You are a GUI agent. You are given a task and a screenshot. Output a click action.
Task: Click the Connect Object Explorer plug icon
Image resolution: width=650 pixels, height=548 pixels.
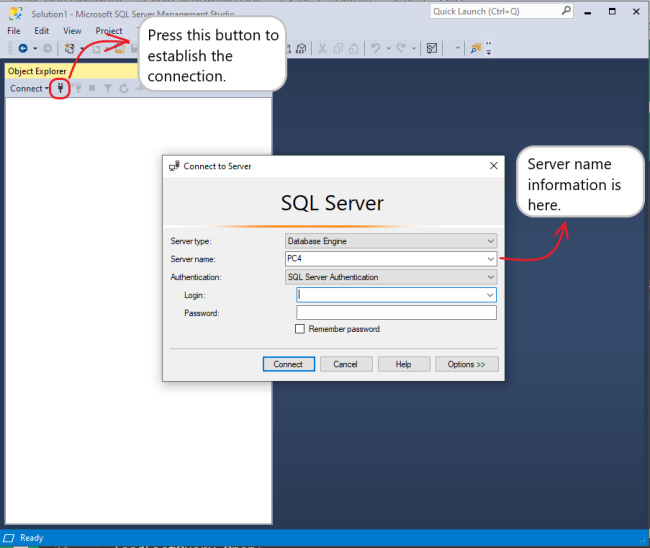(x=60, y=88)
